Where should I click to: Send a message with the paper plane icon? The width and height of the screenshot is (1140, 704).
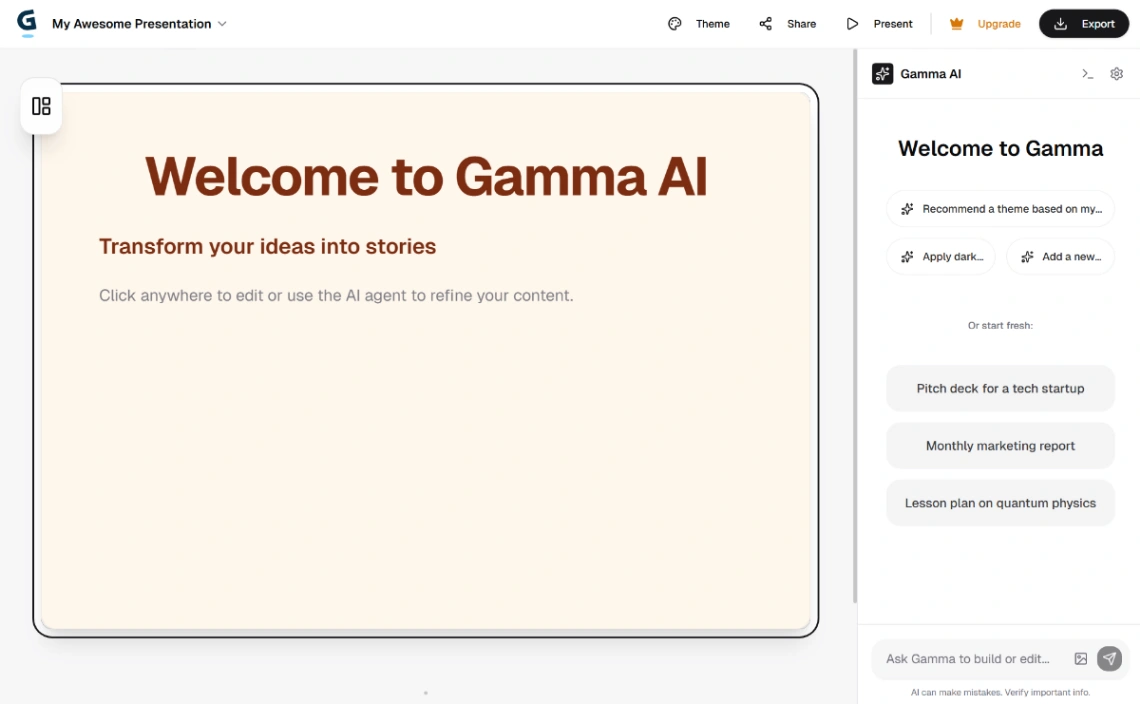tap(1110, 659)
